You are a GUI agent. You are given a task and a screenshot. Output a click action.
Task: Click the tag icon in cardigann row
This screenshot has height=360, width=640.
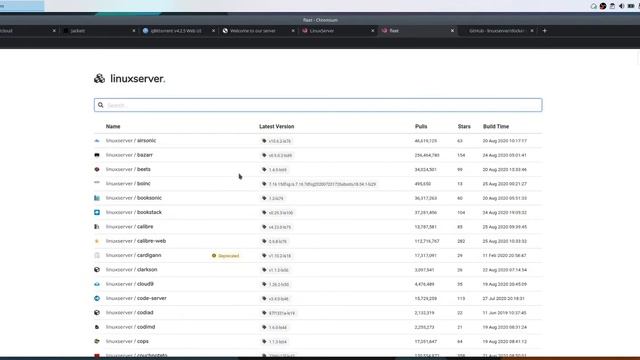pos(264,256)
